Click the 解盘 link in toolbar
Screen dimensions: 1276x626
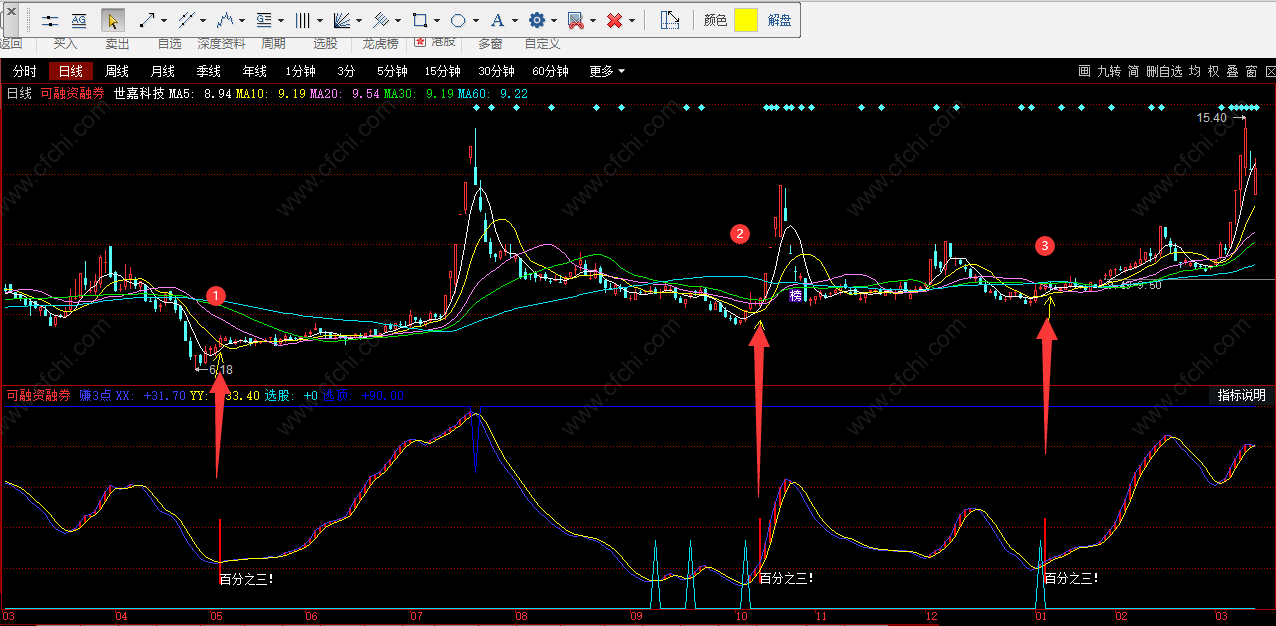(779, 20)
